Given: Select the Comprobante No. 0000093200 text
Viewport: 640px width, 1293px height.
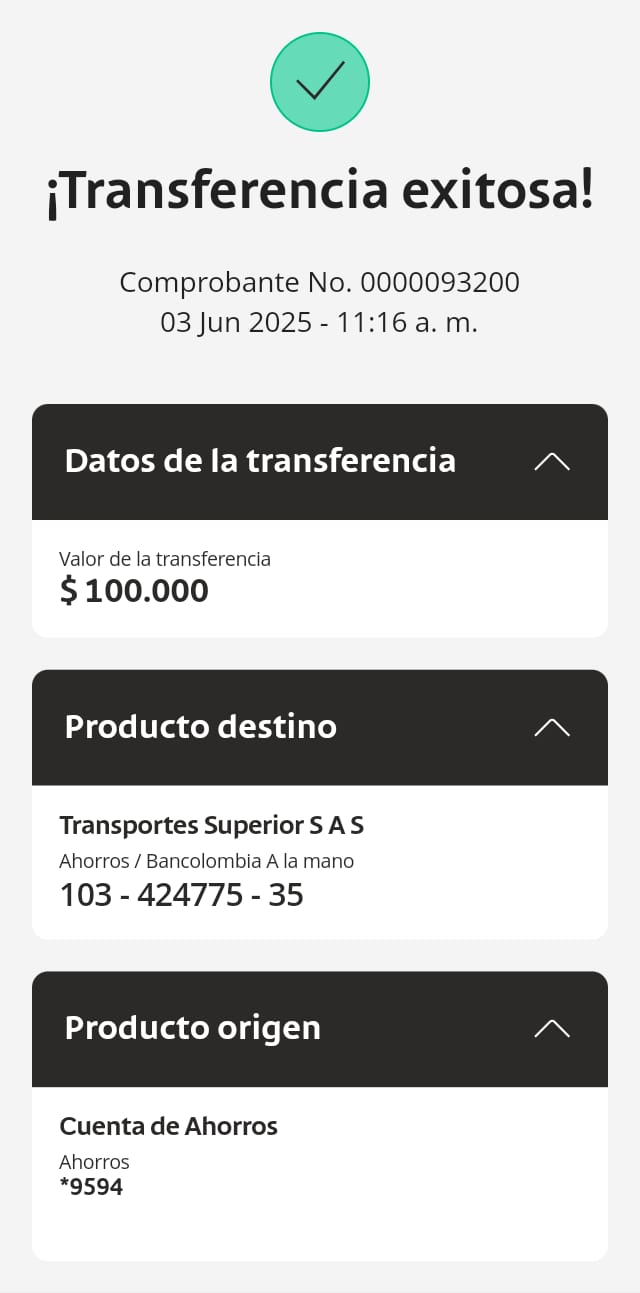Looking at the screenshot, I should click(320, 283).
